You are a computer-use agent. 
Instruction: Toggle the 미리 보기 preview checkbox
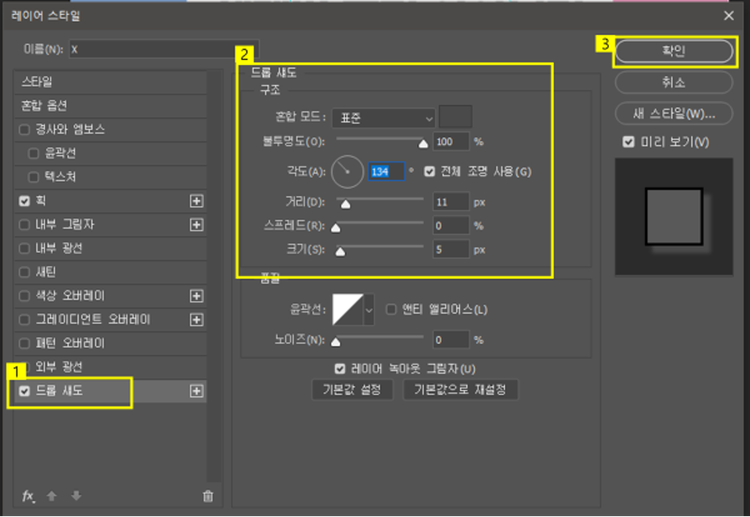pyautogui.click(x=629, y=142)
